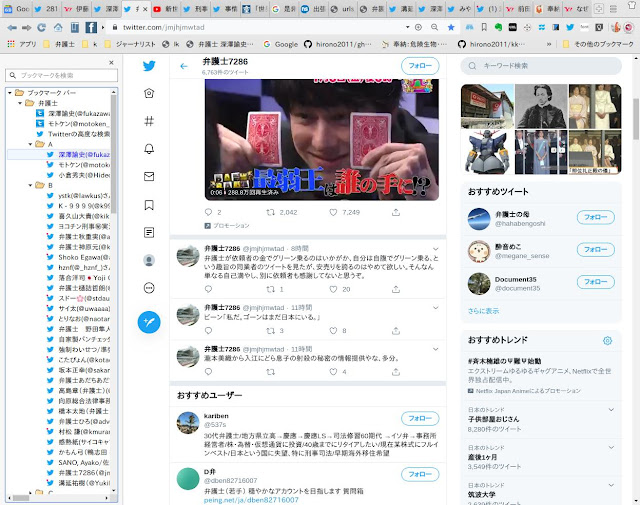640x505 pixels.
Task: Go back using the arrow beside 弁護士7286
Action: point(184,66)
